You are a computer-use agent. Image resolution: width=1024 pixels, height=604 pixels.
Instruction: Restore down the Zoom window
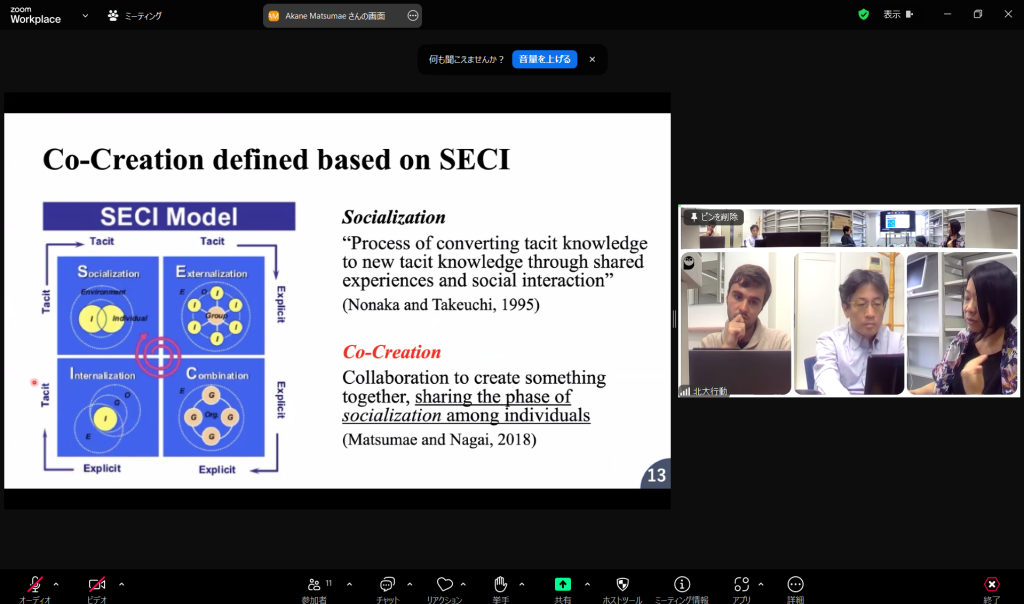click(978, 14)
